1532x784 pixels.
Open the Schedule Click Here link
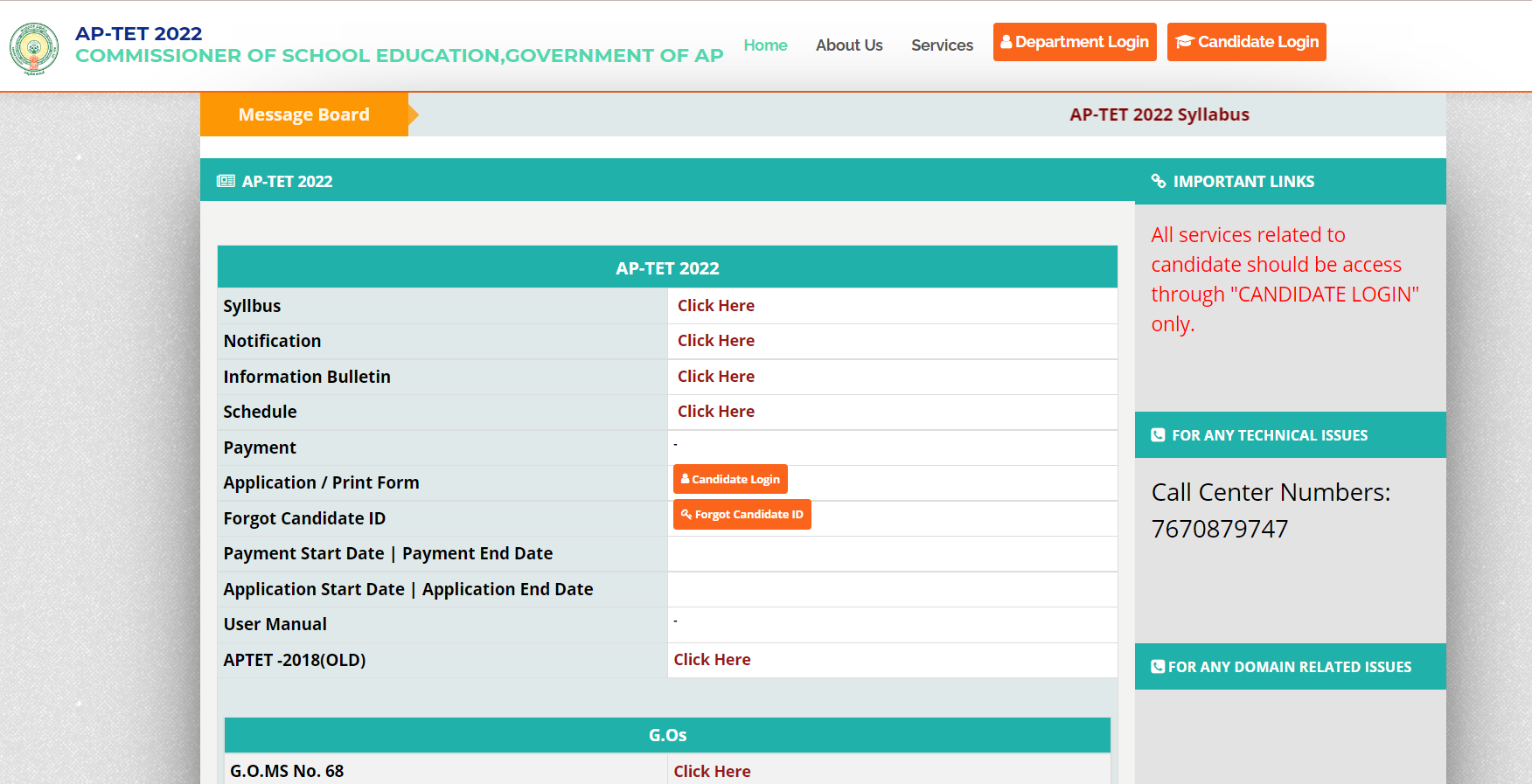(x=715, y=412)
